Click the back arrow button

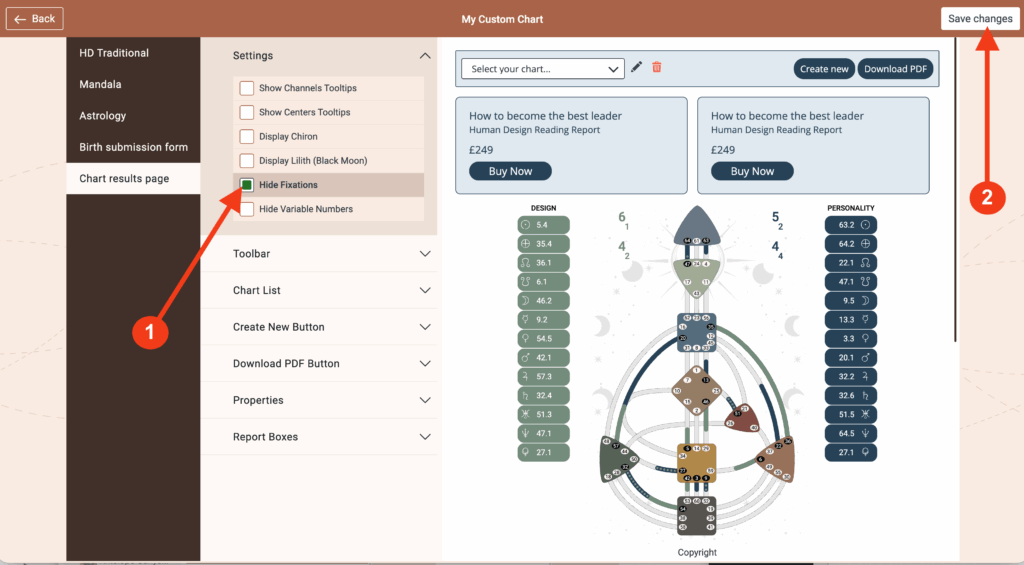35,19
